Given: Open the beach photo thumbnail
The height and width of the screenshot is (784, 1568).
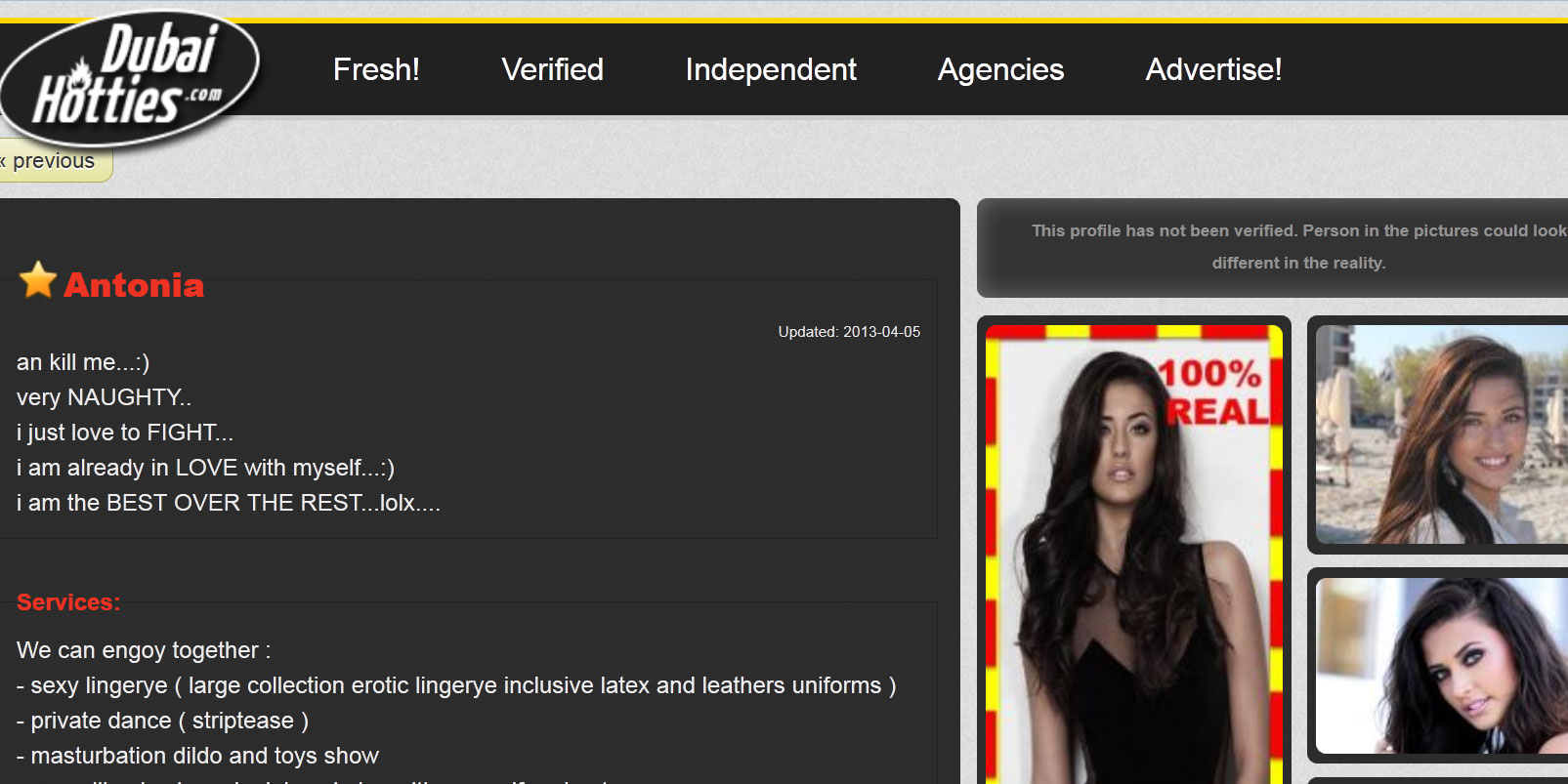Looking at the screenshot, I should [x=1441, y=434].
